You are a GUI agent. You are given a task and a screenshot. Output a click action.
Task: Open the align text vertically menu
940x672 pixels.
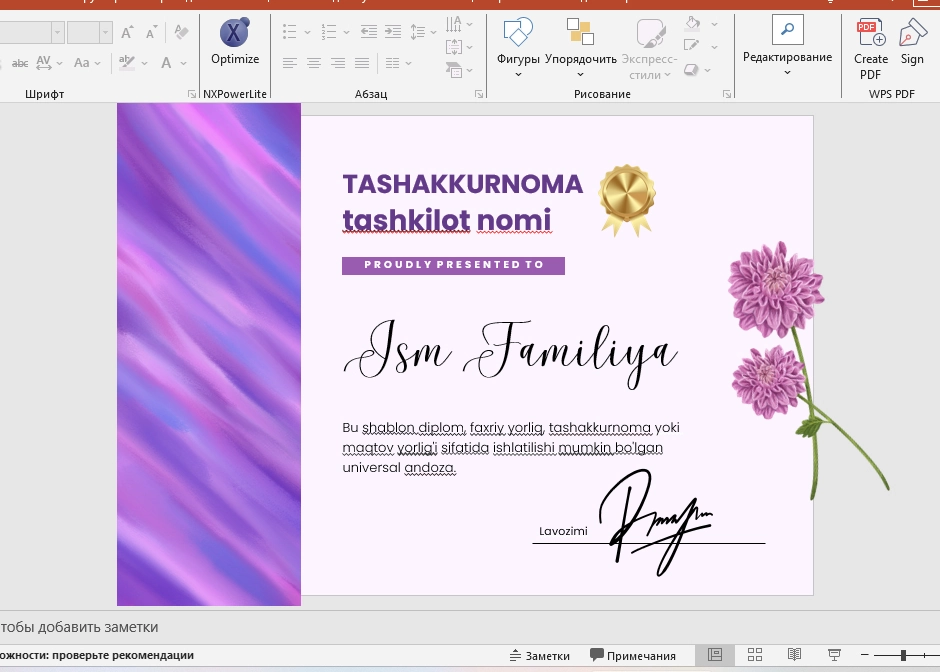459,47
